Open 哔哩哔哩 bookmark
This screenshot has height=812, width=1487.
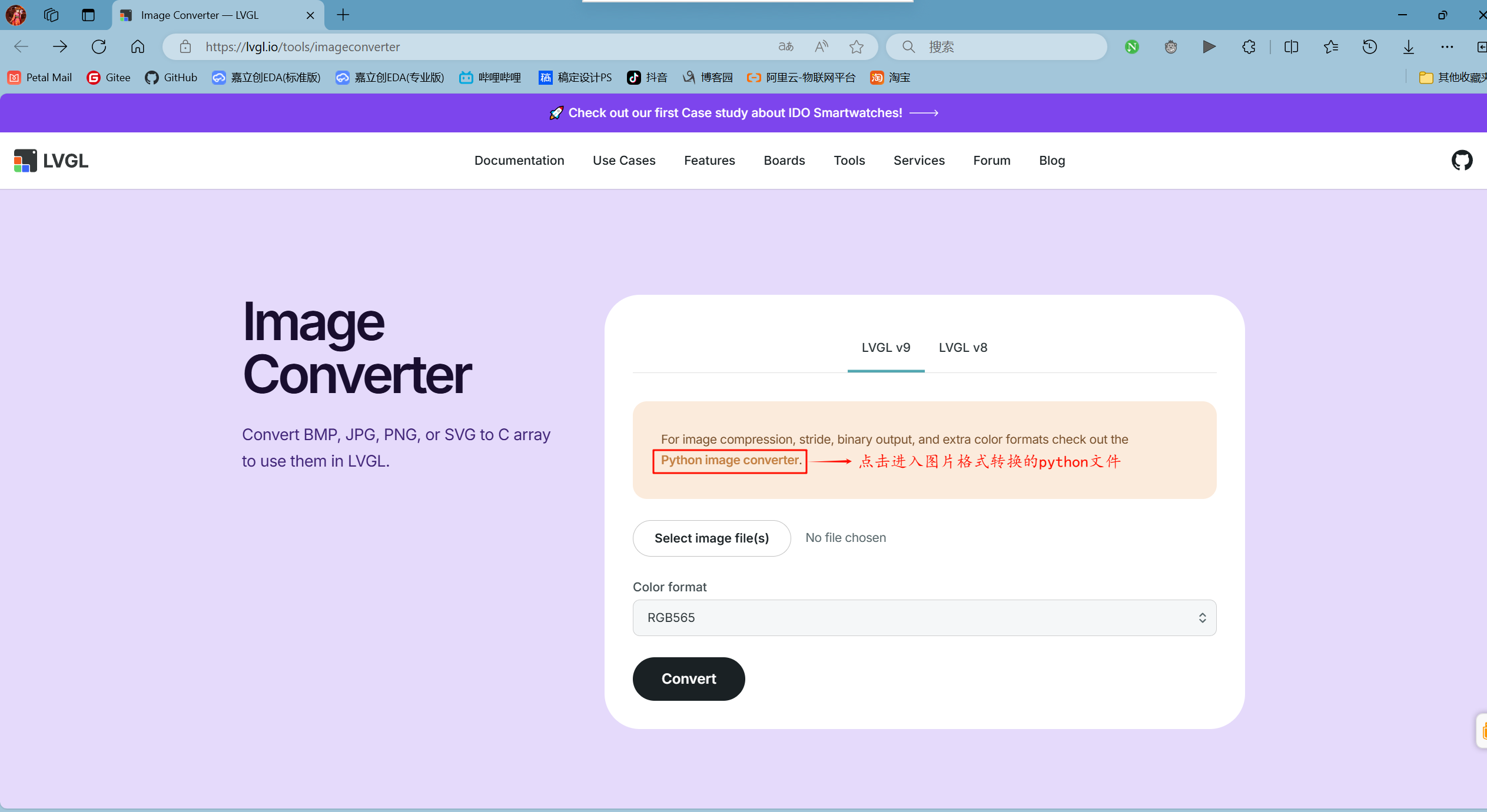point(490,78)
